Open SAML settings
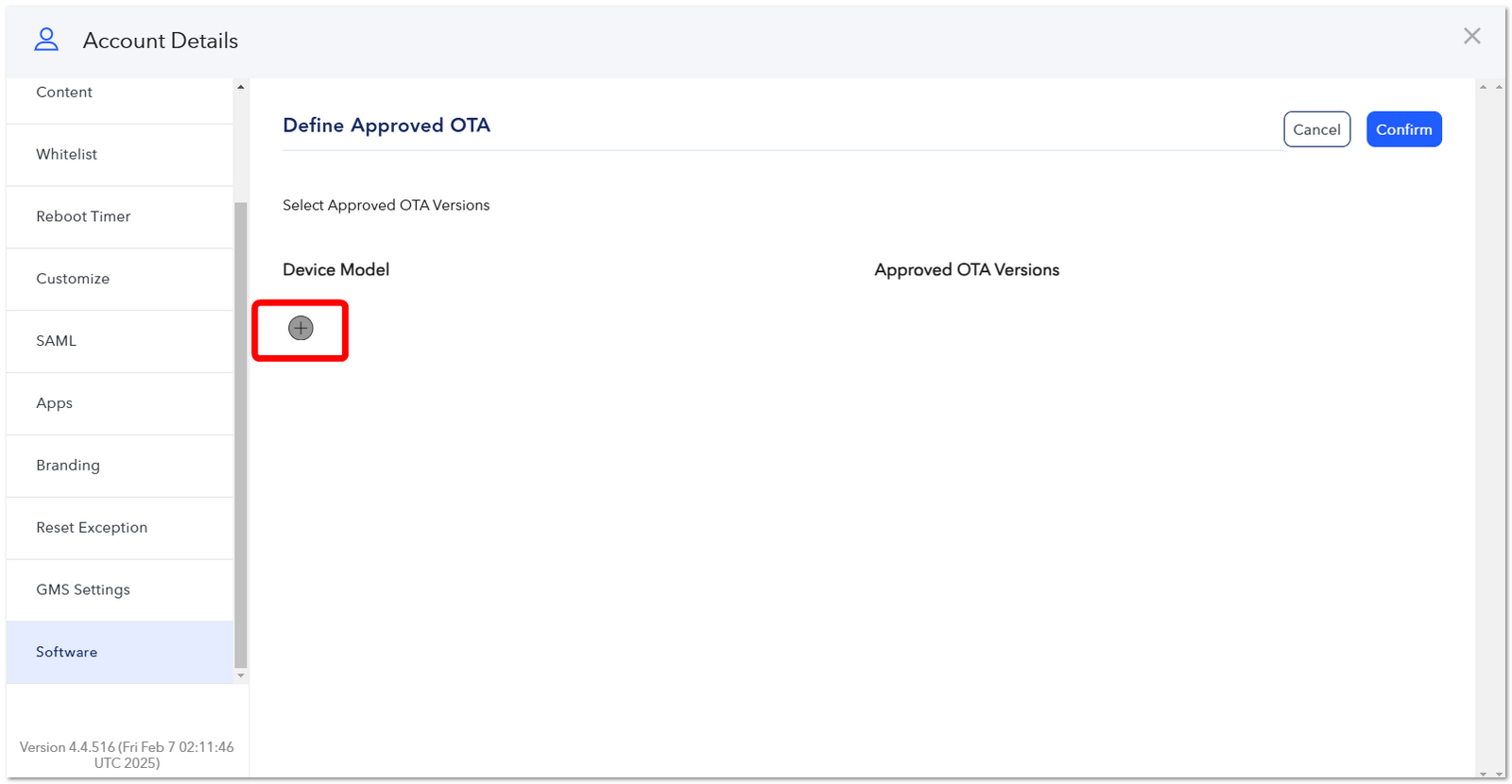This screenshot has height=784, width=1512. (119, 341)
